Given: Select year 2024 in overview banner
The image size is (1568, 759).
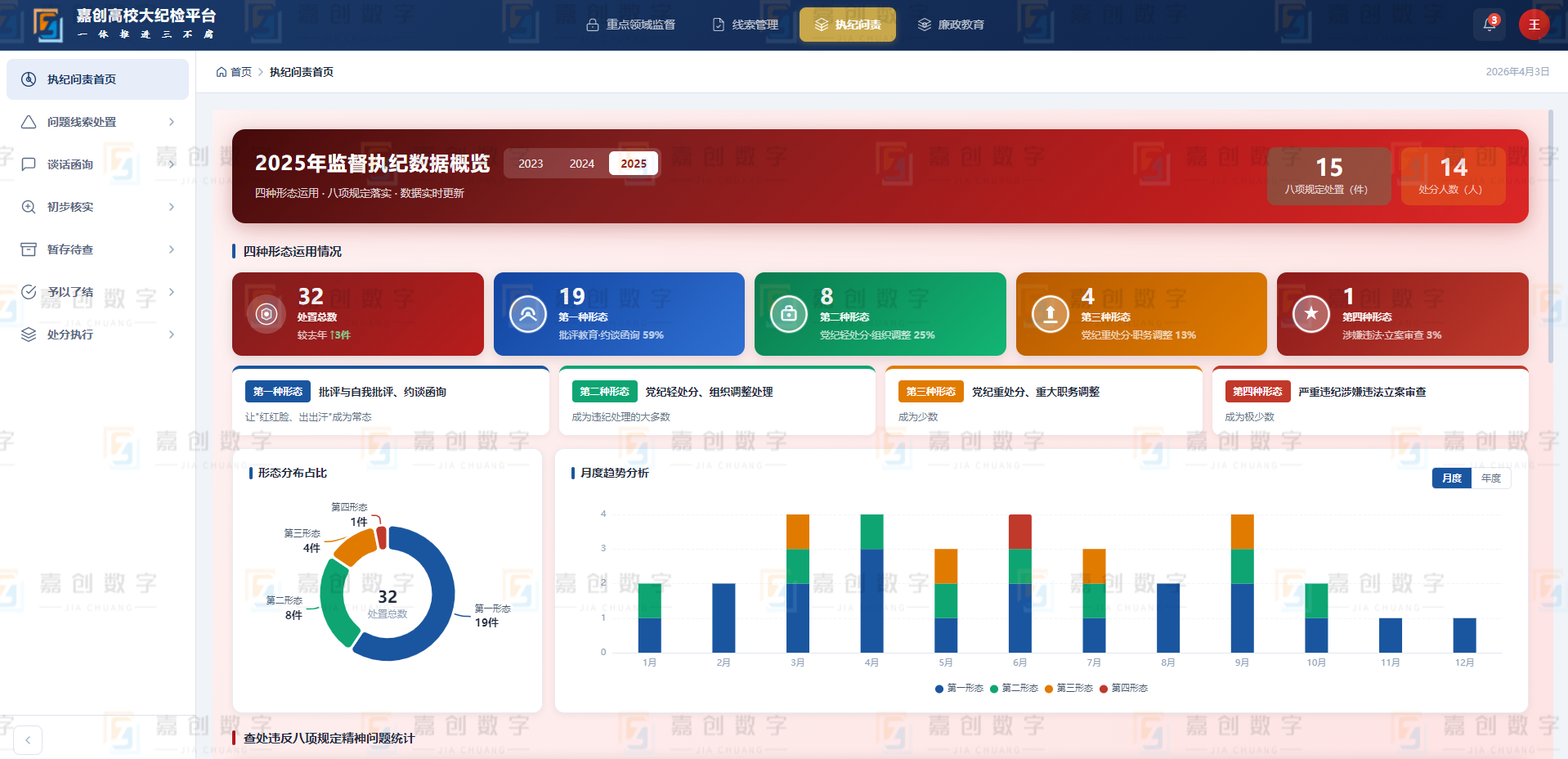Looking at the screenshot, I should tap(582, 164).
